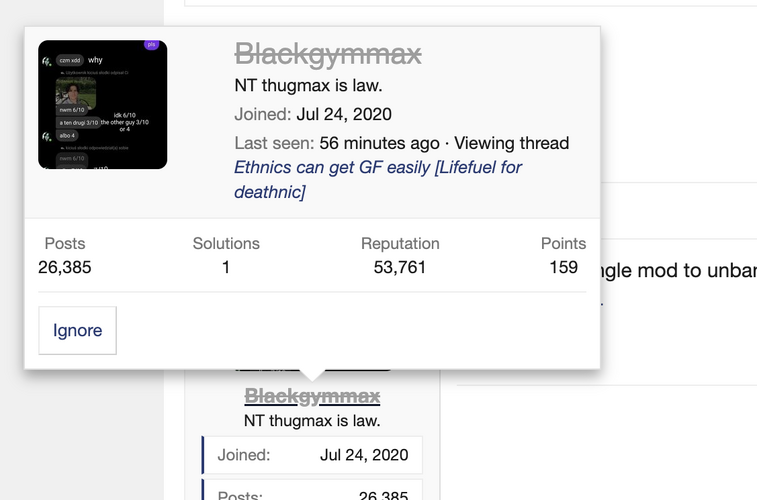View the Reputation value 53,761
757x500 pixels.
400,267
